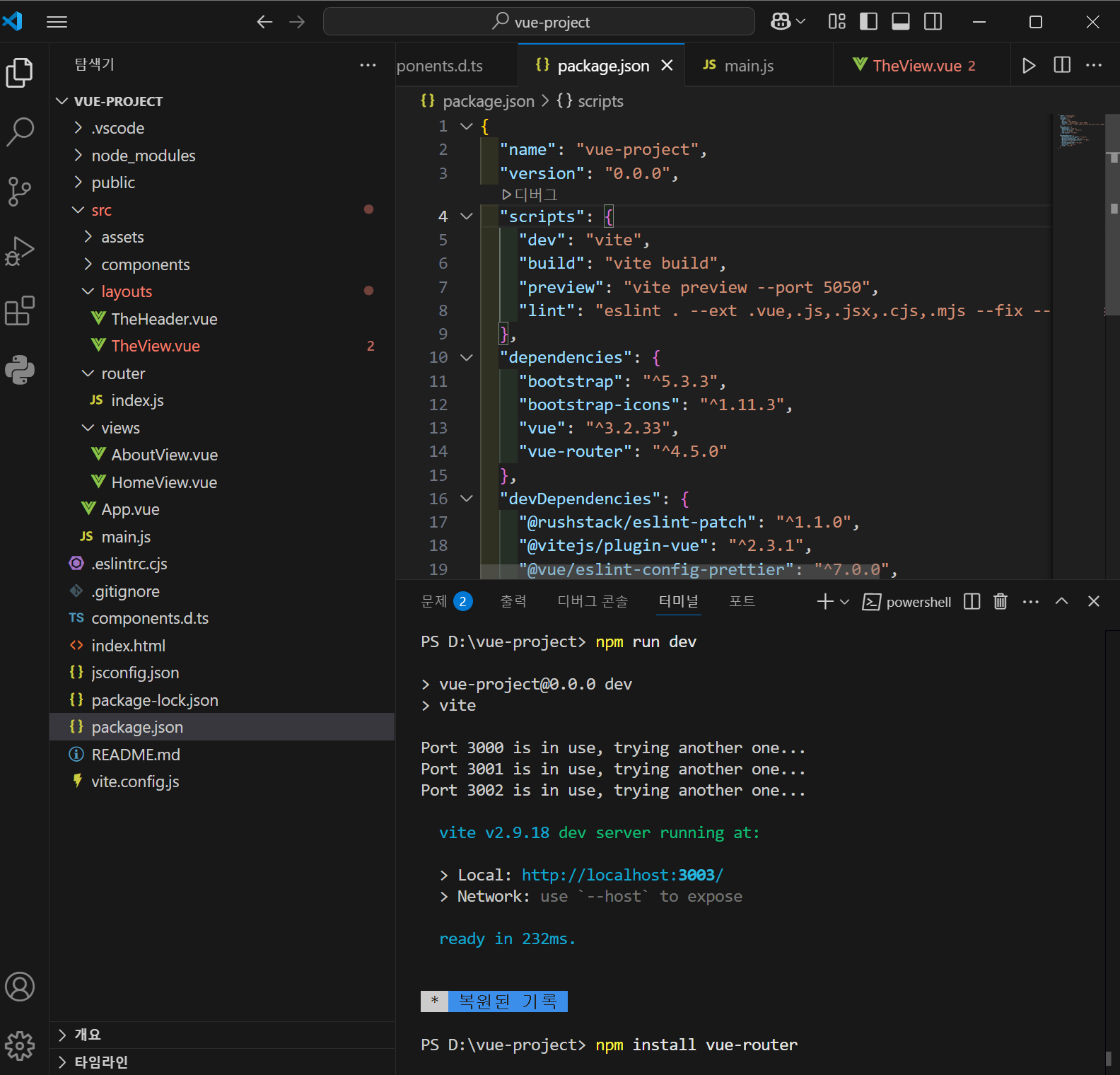Switch to the 디버그 콘솔 tab
This screenshot has height=1075, width=1120.
(x=593, y=601)
